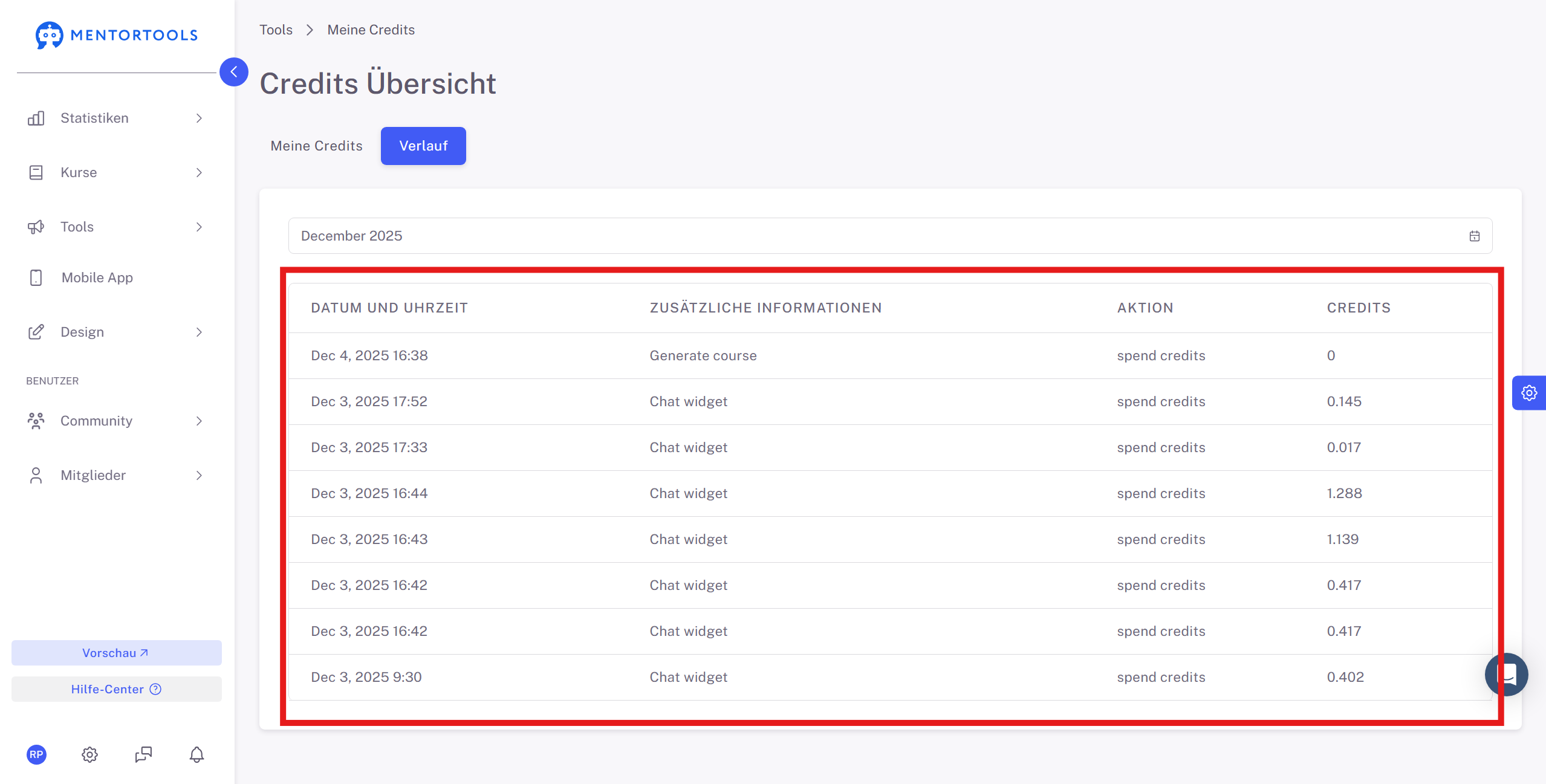1546x784 pixels.
Task: Select the Dec 4, 2025 16:38 date cell
Action: (369, 355)
